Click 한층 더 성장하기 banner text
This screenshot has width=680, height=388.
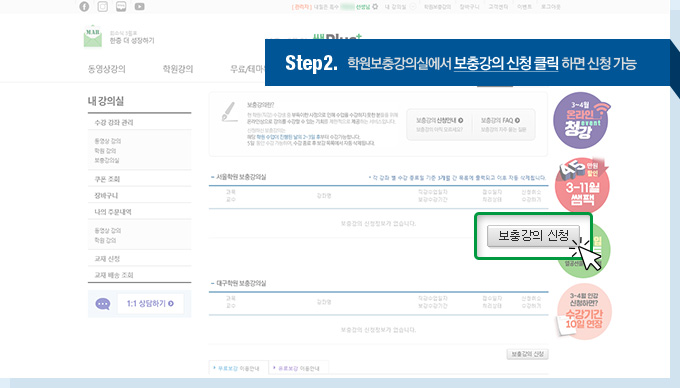(132, 40)
